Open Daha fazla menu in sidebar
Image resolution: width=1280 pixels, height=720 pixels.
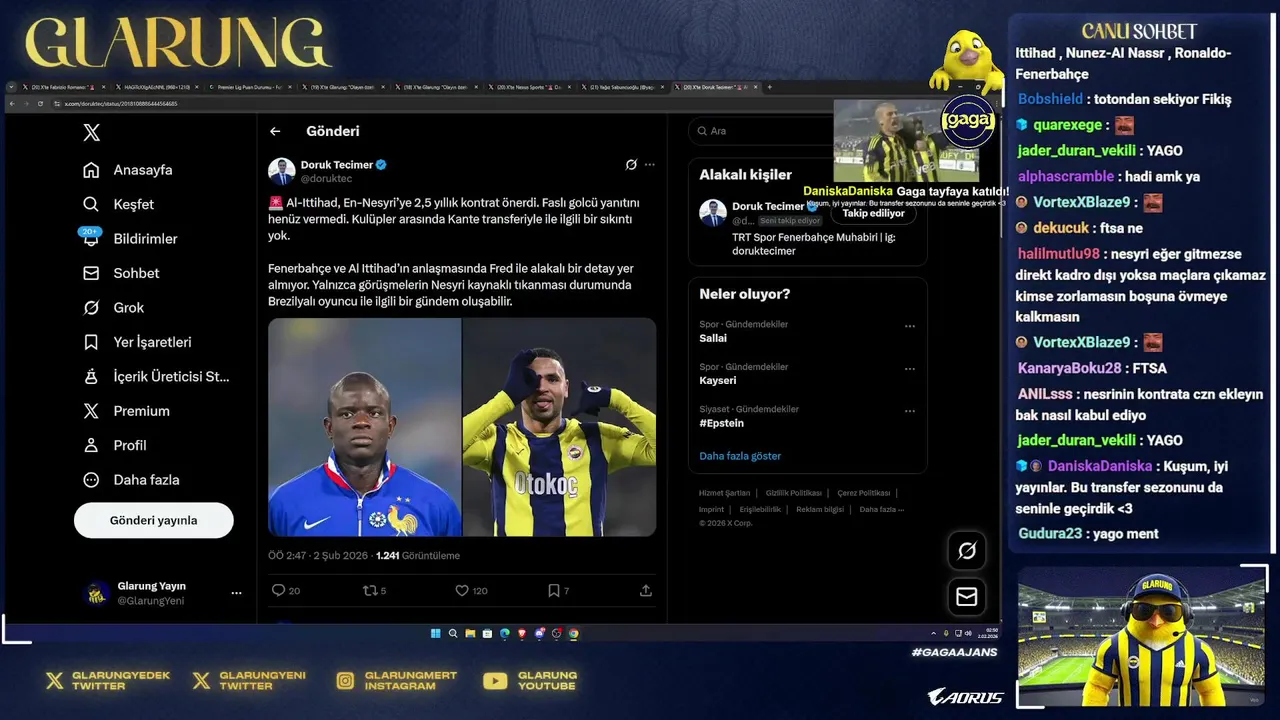click(131, 480)
